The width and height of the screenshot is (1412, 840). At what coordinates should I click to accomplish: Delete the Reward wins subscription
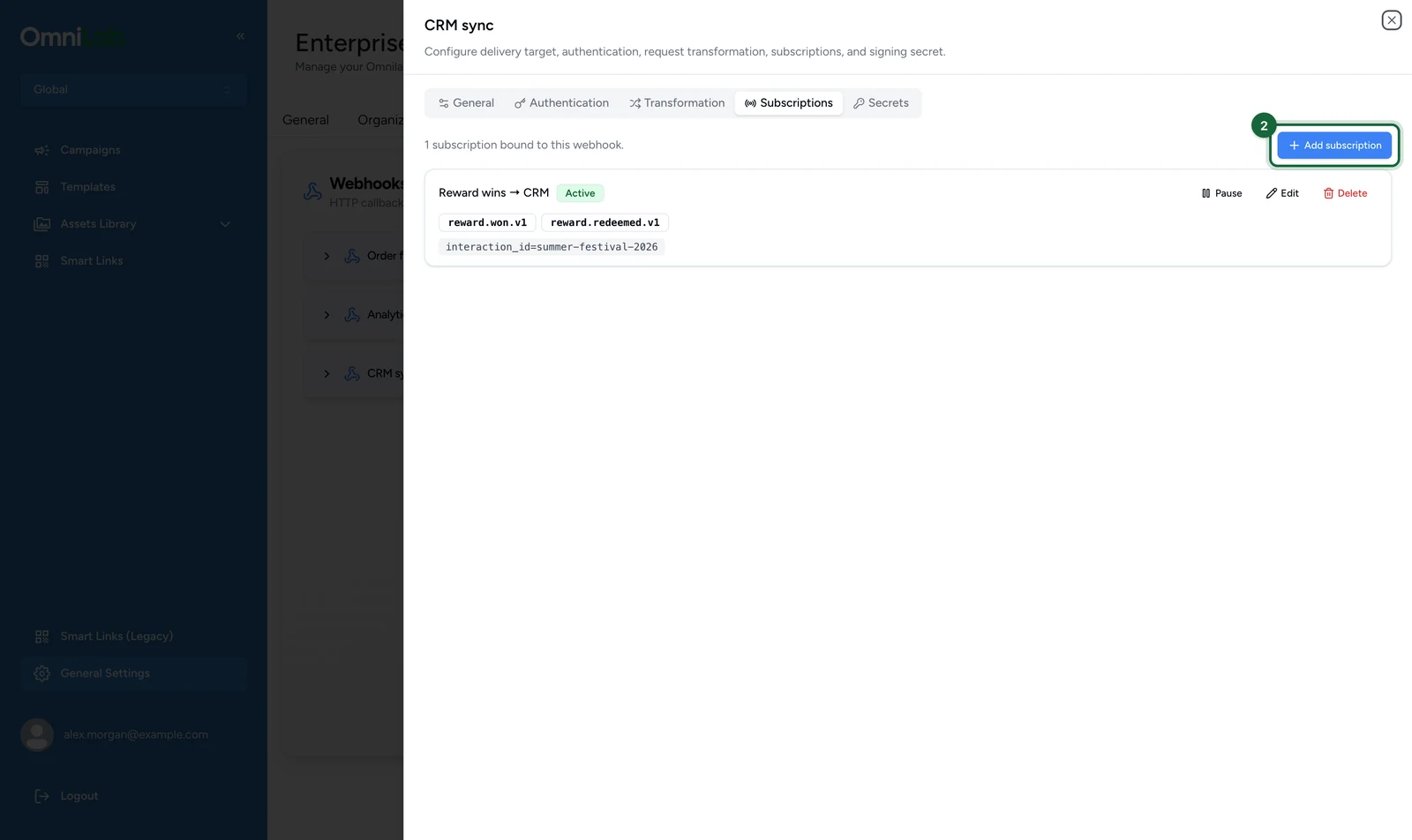click(x=1345, y=193)
